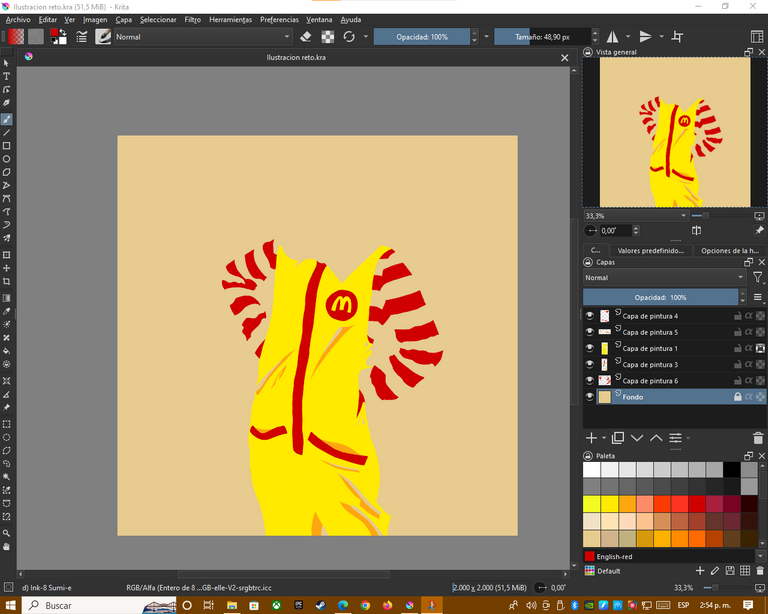Image resolution: width=768 pixels, height=614 pixels.
Task: Click the overview thumbnail image
Action: click(675, 132)
